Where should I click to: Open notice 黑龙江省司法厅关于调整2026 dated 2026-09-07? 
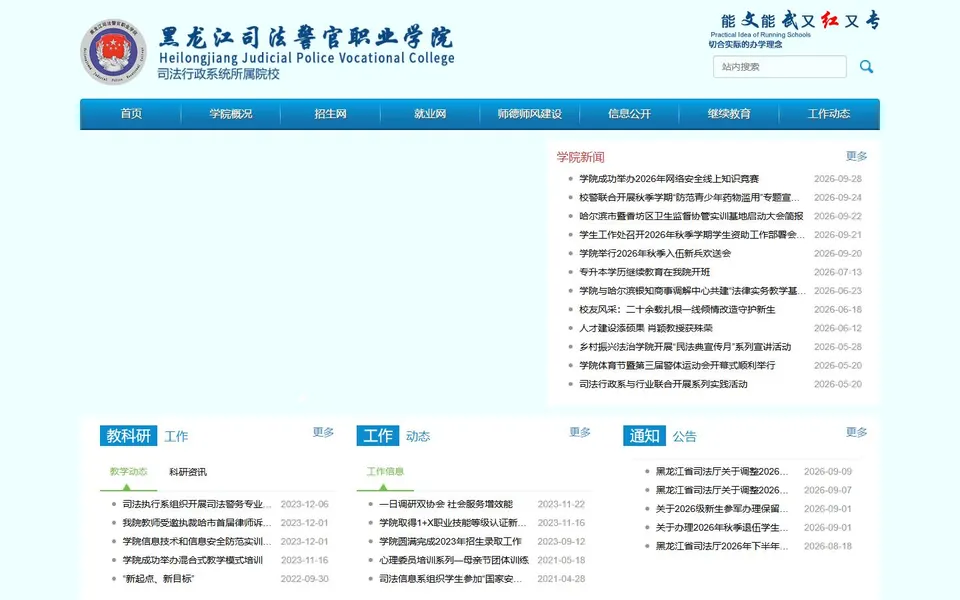point(722,490)
